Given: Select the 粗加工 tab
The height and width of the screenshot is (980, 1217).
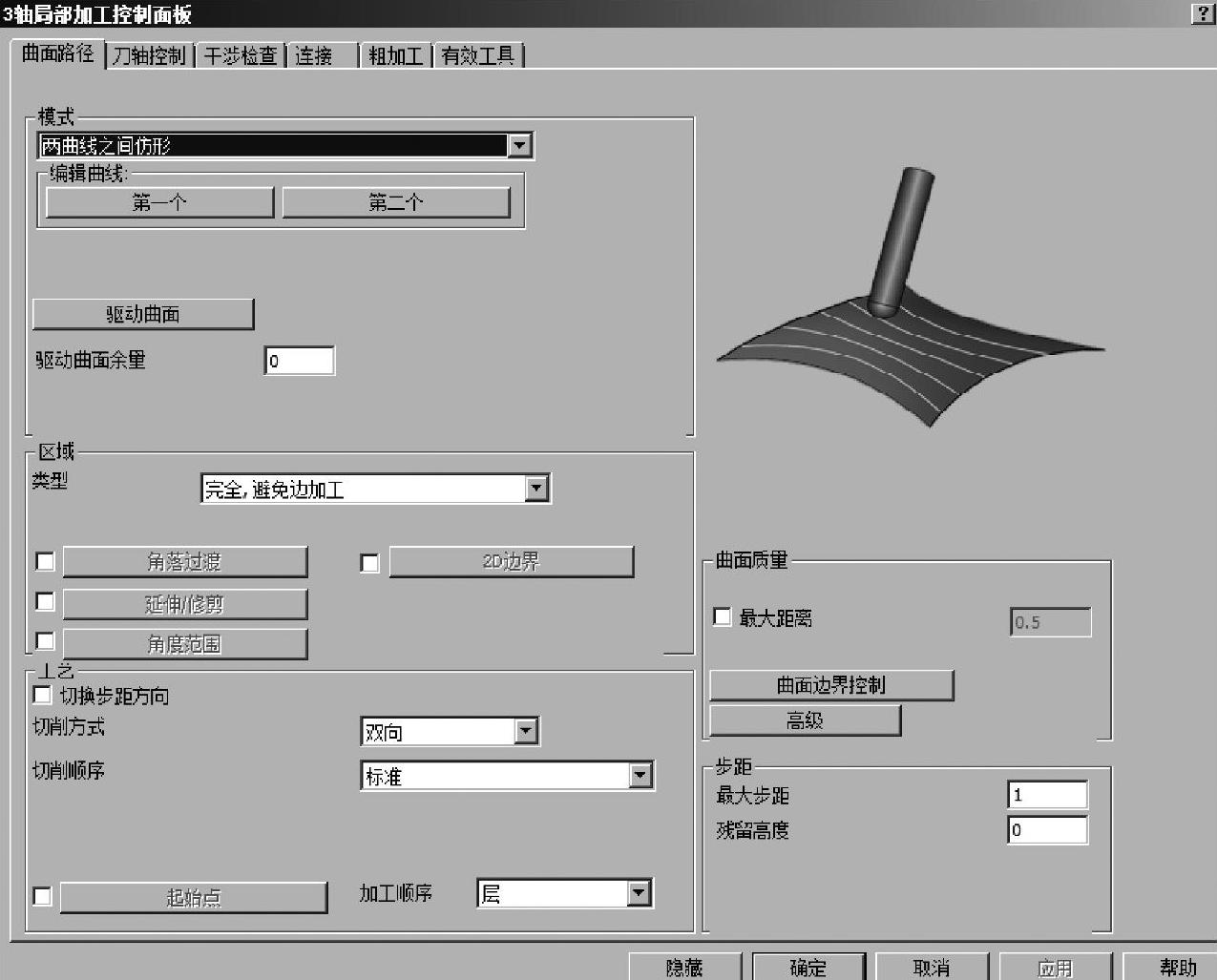Looking at the screenshot, I should [x=395, y=56].
